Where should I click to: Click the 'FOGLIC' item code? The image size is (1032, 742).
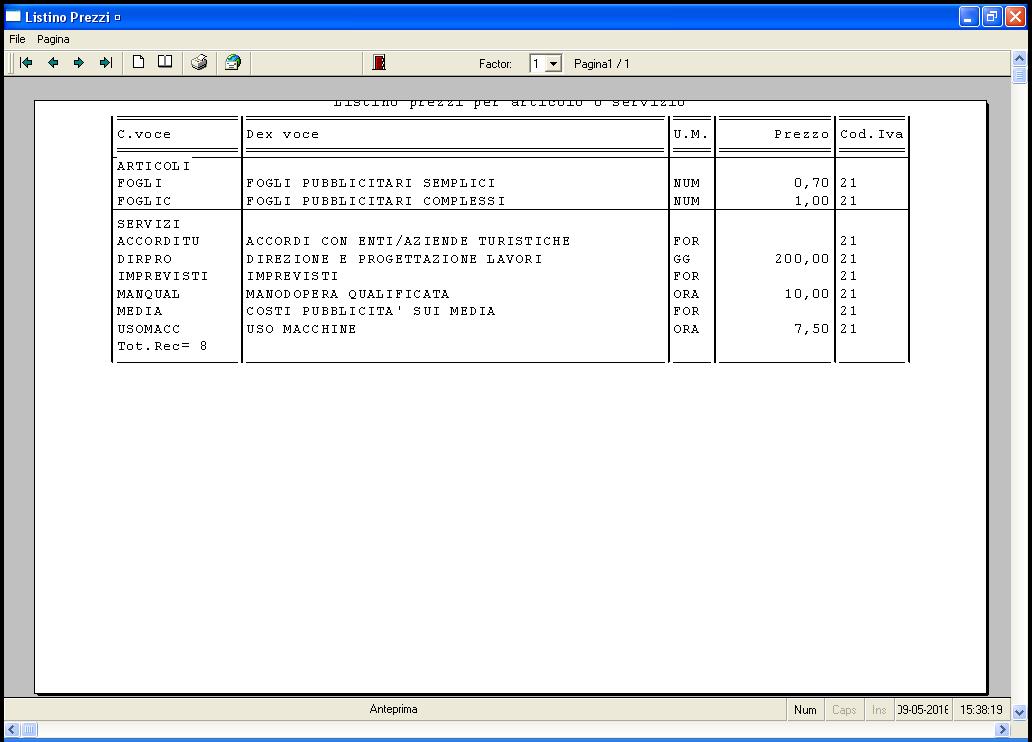click(144, 201)
